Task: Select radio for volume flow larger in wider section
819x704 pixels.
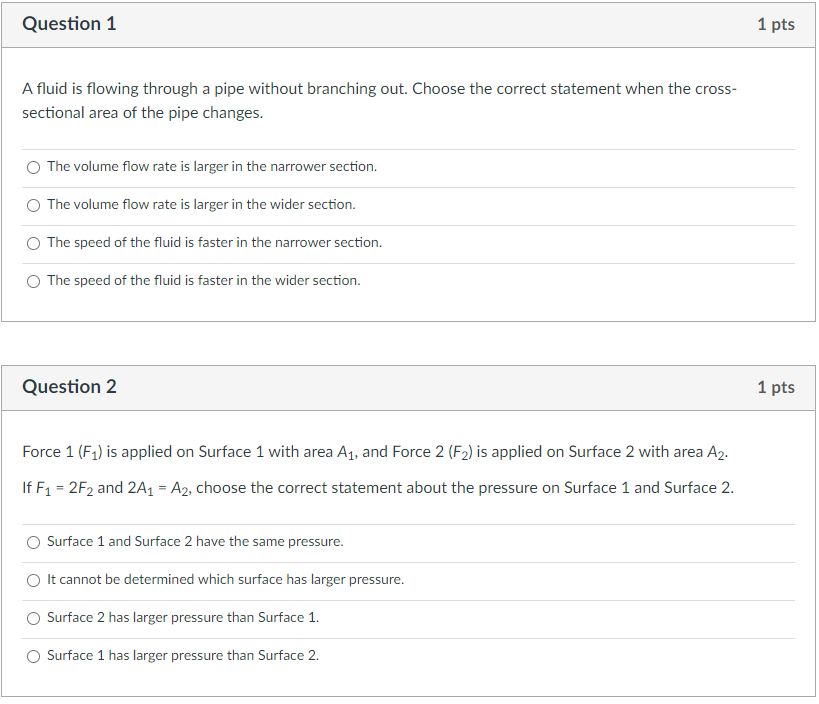Action: [x=33, y=205]
